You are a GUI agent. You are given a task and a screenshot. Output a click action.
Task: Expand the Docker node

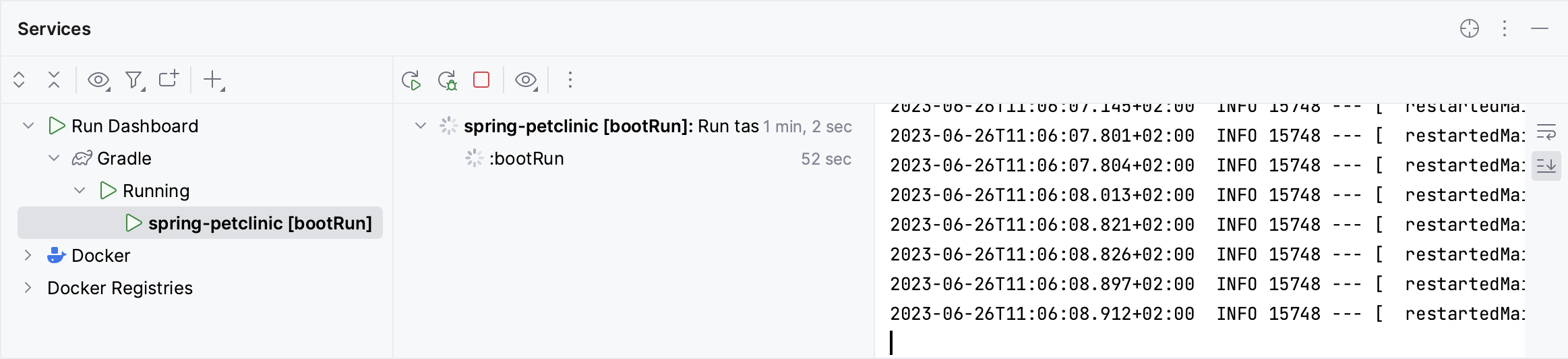(x=28, y=255)
